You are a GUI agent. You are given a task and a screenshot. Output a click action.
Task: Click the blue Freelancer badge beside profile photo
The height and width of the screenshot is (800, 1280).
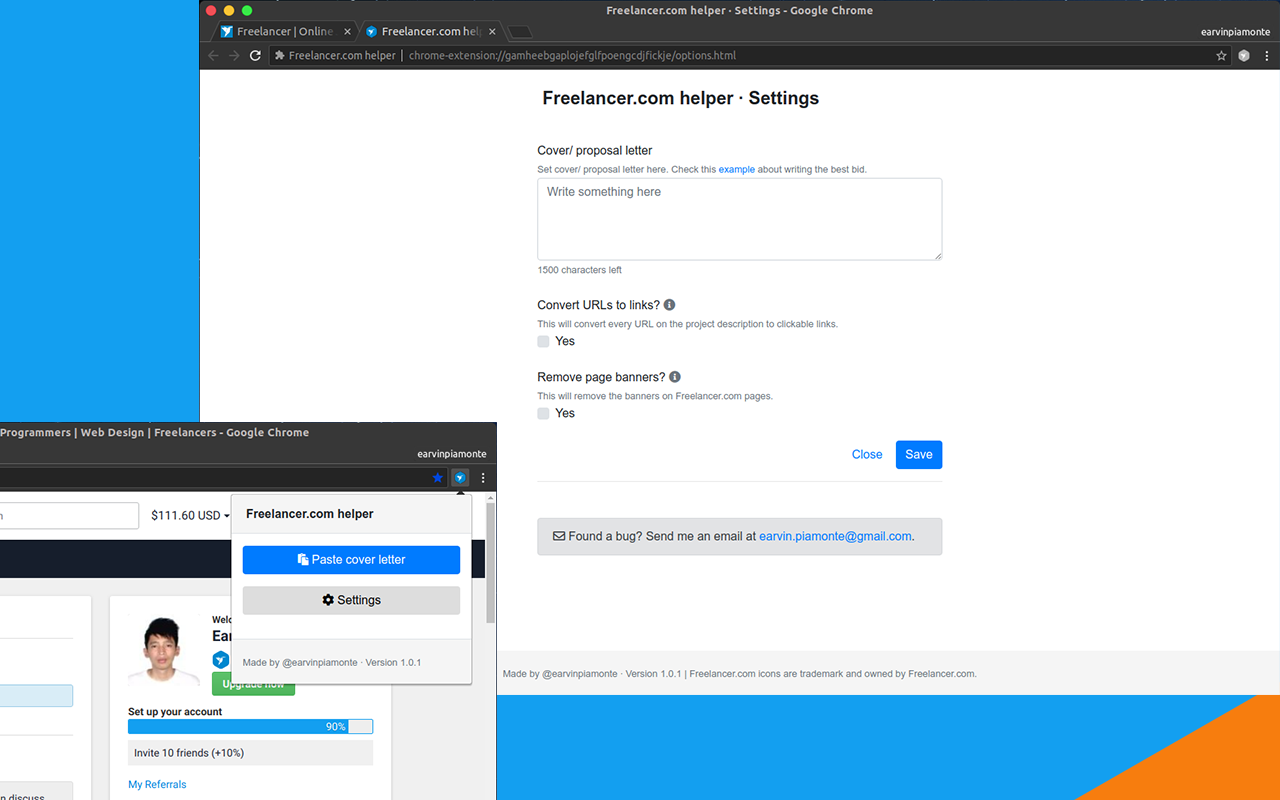pyautogui.click(x=221, y=660)
